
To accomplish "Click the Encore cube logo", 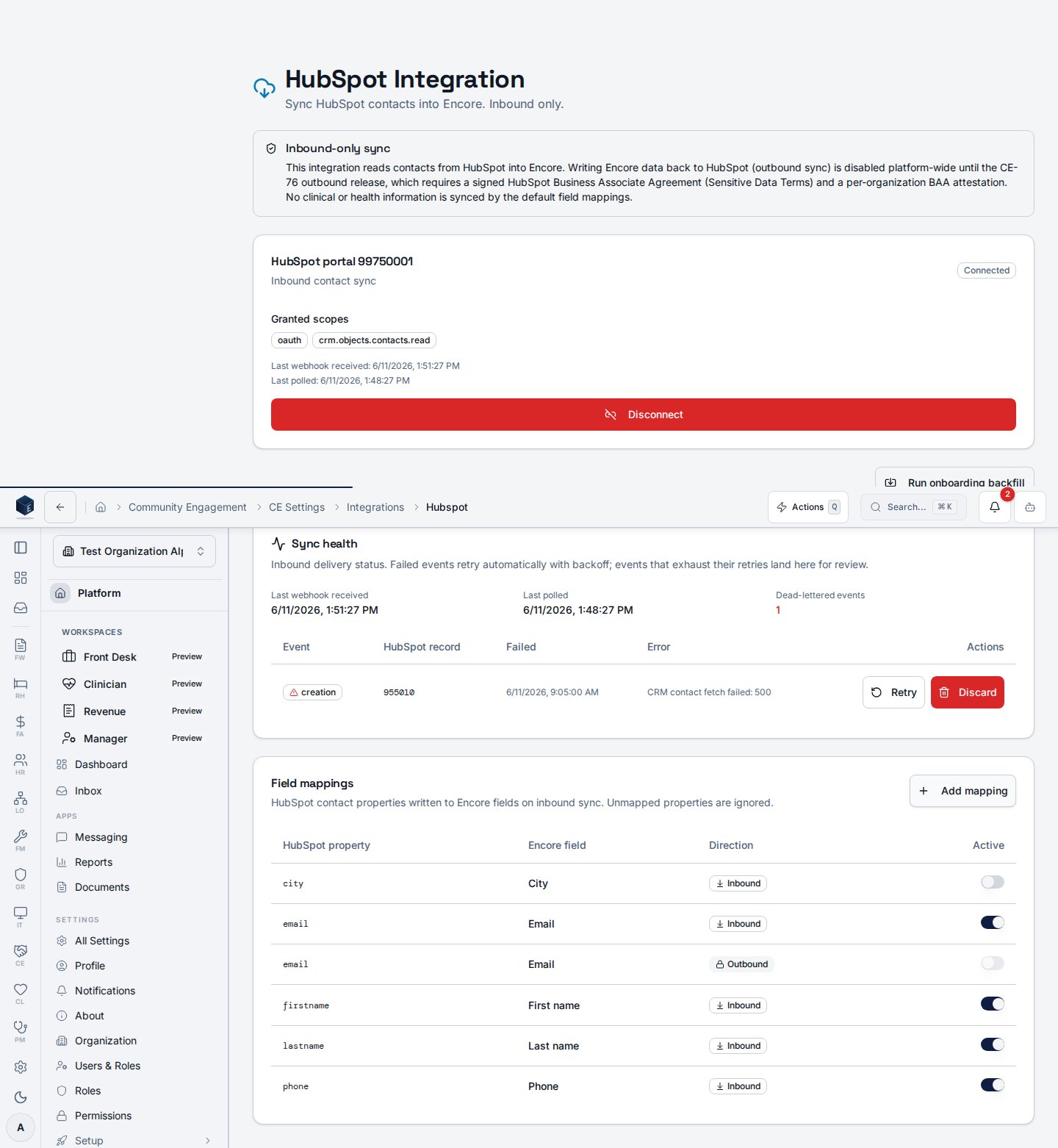I will [25, 506].
